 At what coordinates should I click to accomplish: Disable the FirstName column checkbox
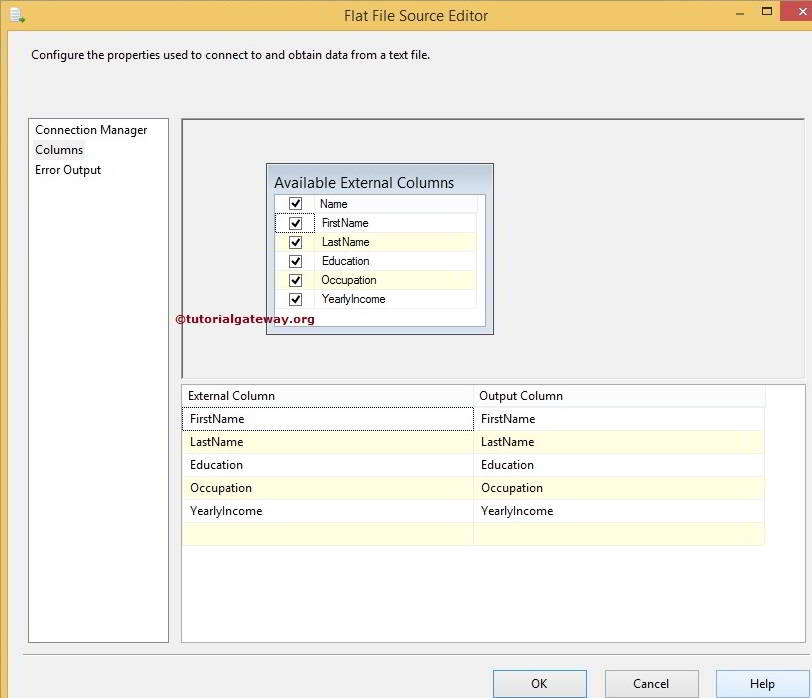(295, 222)
